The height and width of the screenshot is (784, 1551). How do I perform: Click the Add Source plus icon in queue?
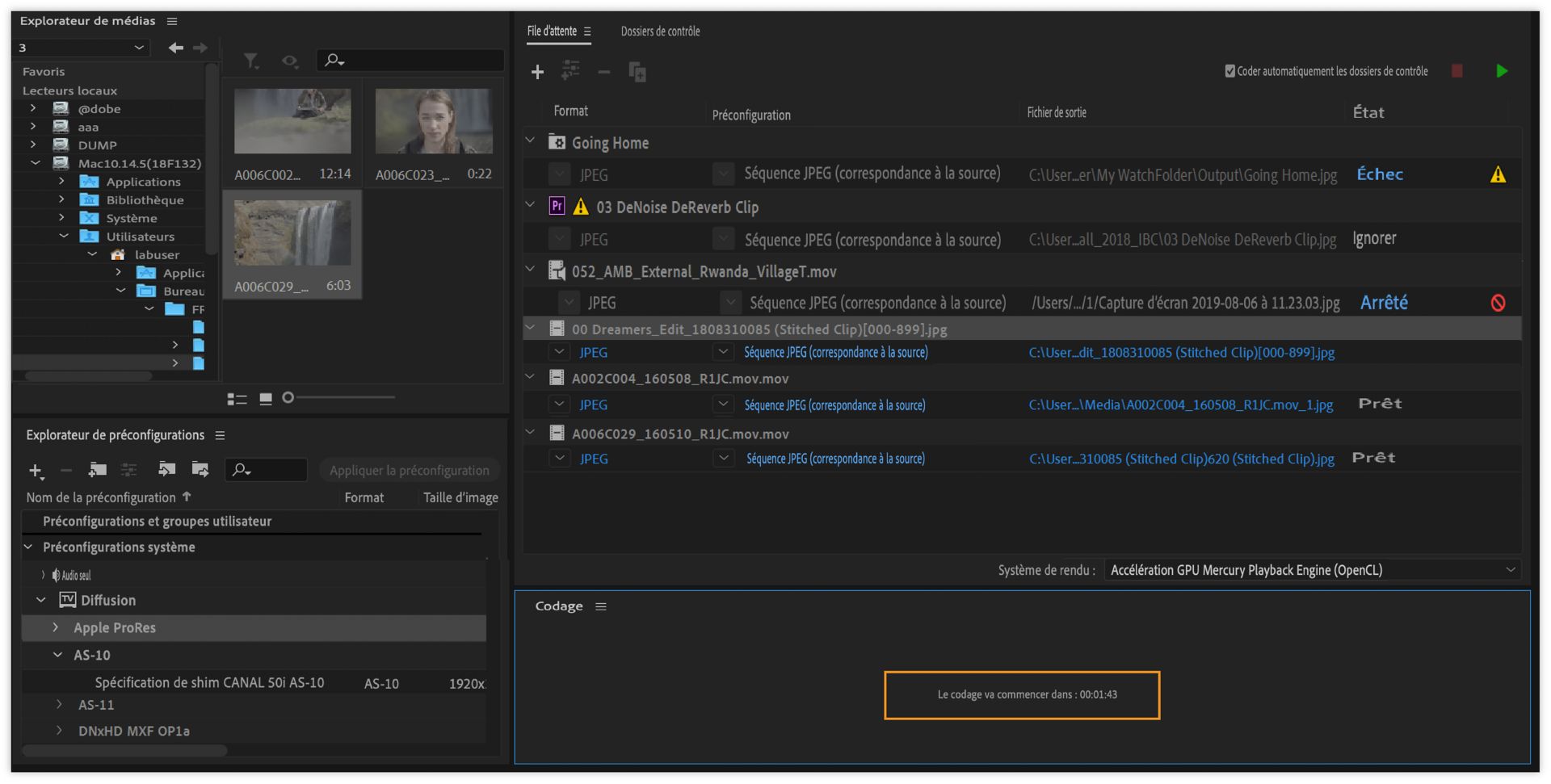[537, 73]
